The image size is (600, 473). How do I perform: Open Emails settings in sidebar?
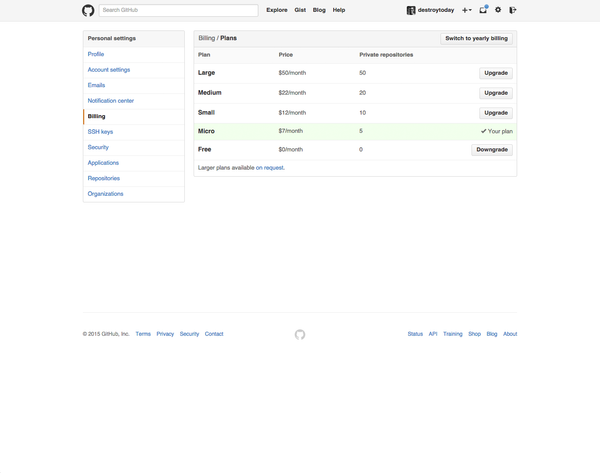click(x=96, y=85)
